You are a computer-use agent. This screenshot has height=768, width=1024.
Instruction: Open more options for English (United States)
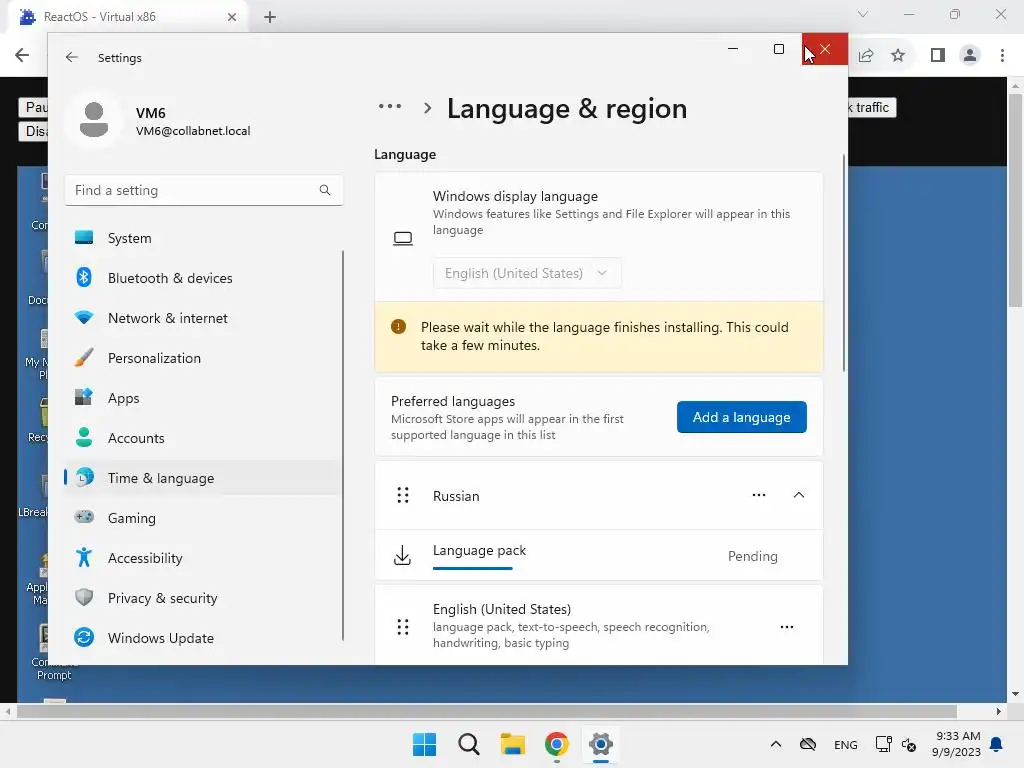787,627
